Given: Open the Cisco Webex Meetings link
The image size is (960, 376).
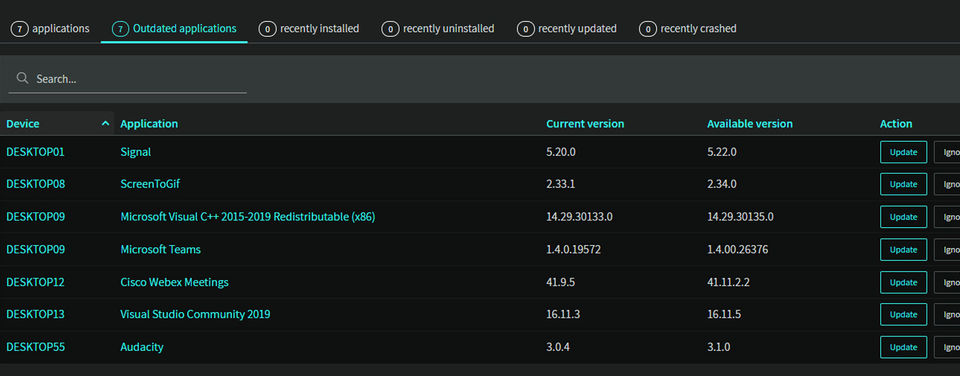Looking at the screenshot, I should pos(174,282).
